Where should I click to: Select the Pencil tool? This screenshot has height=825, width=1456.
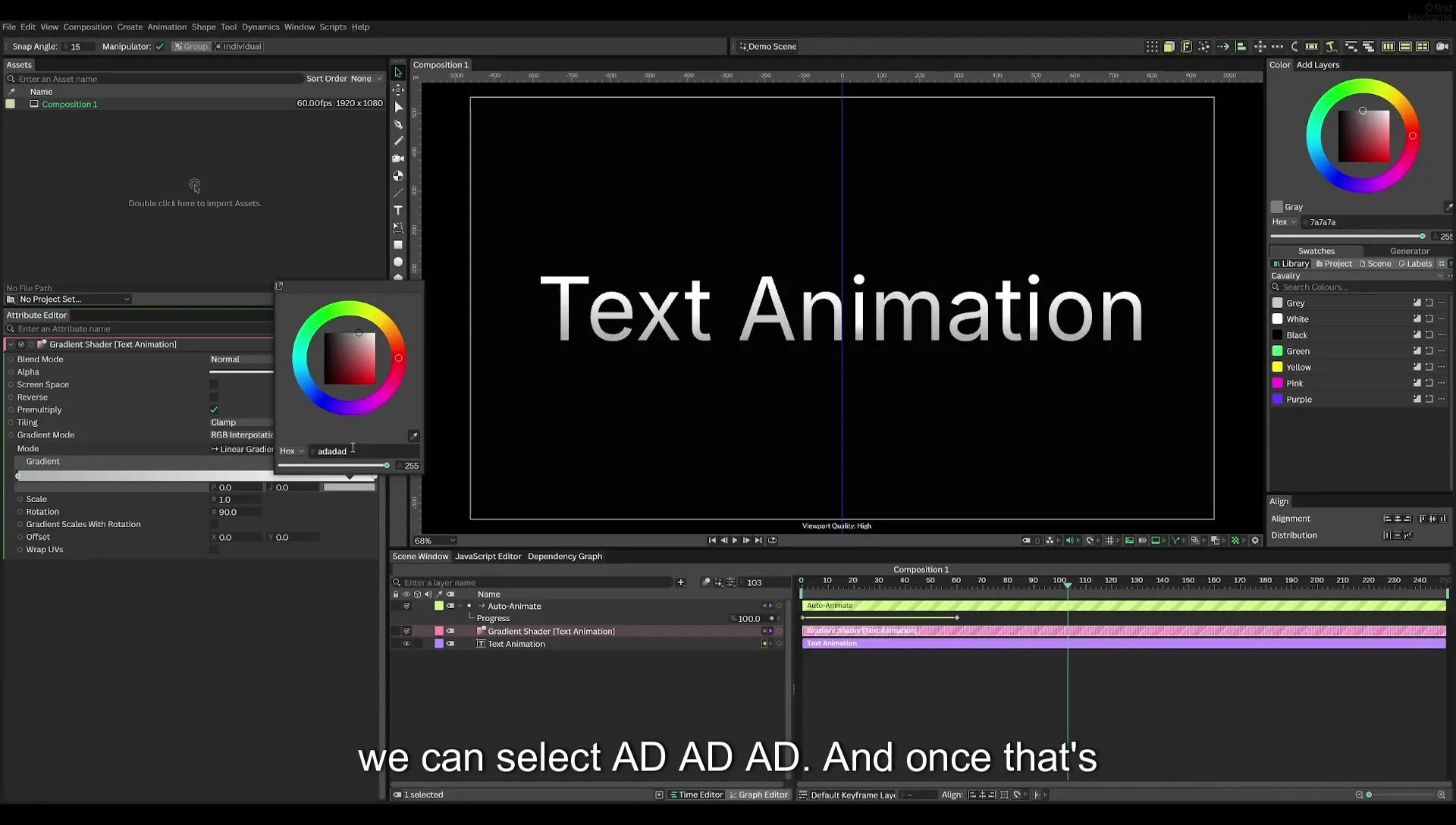point(398,141)
